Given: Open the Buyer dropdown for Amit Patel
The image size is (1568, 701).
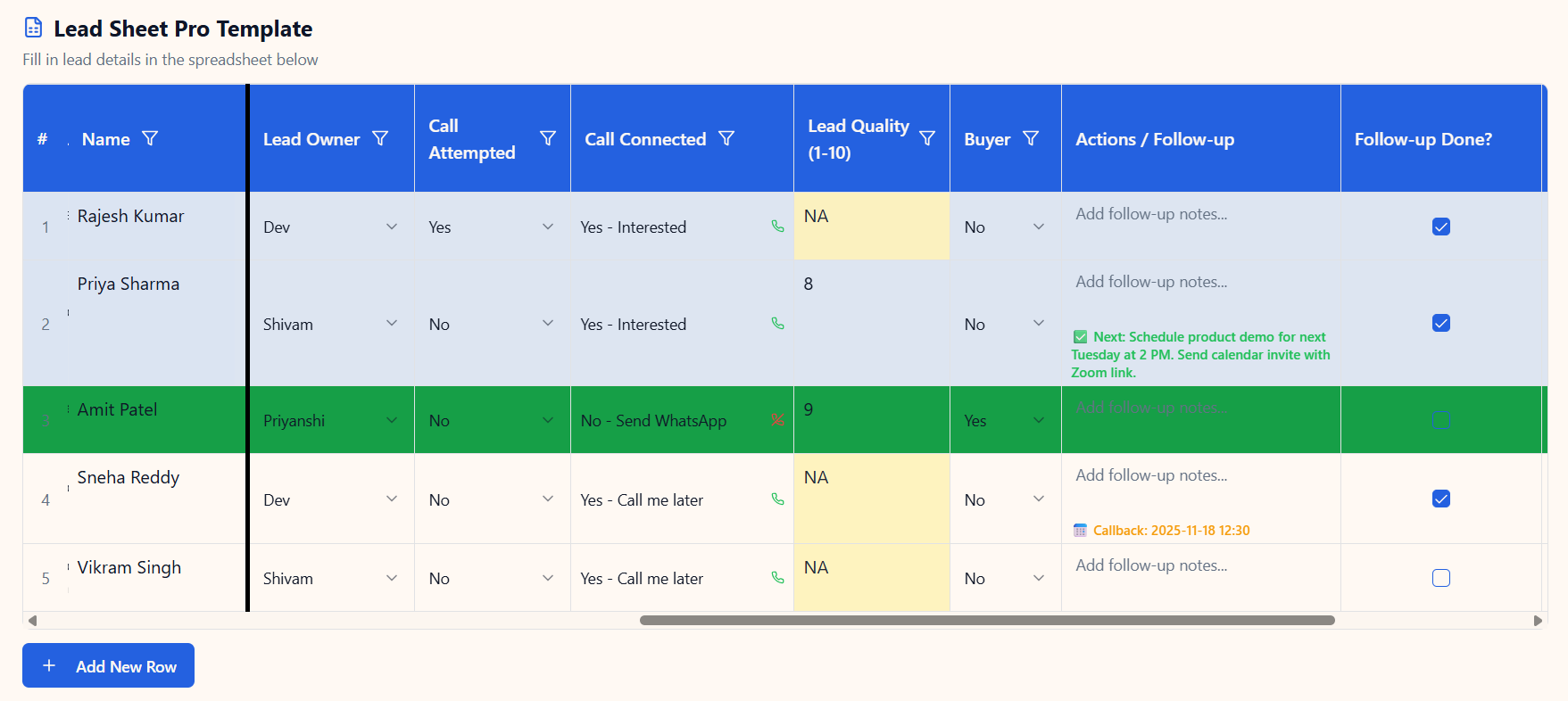Looking at the screenshot, I should (x=1005, y=420).
